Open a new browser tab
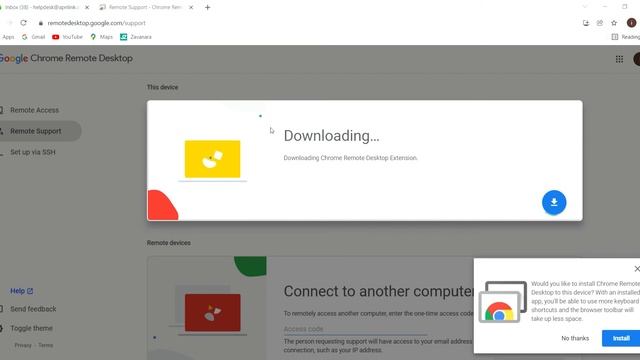Image resolution: width=640 pixels, height=360 pixels. (207, 7)
